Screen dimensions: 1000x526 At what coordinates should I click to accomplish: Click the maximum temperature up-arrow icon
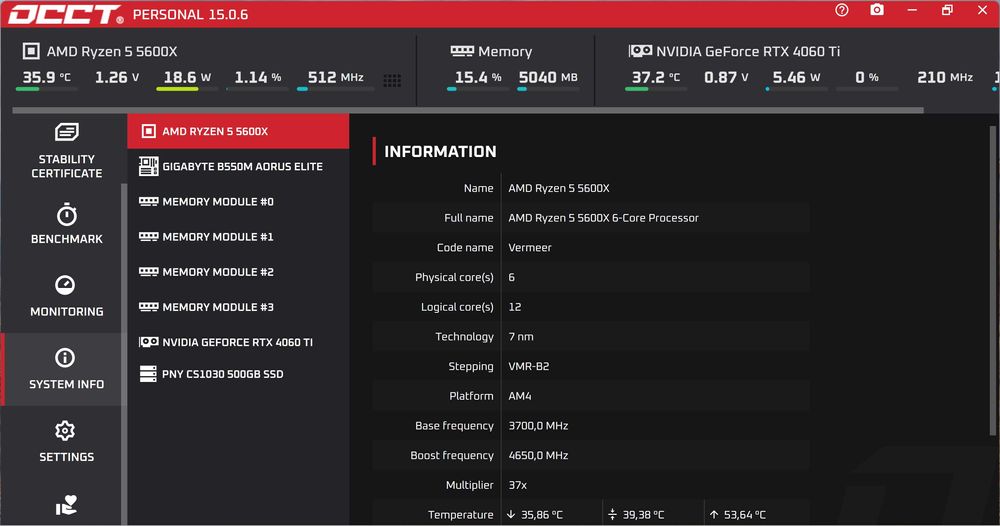714,514
